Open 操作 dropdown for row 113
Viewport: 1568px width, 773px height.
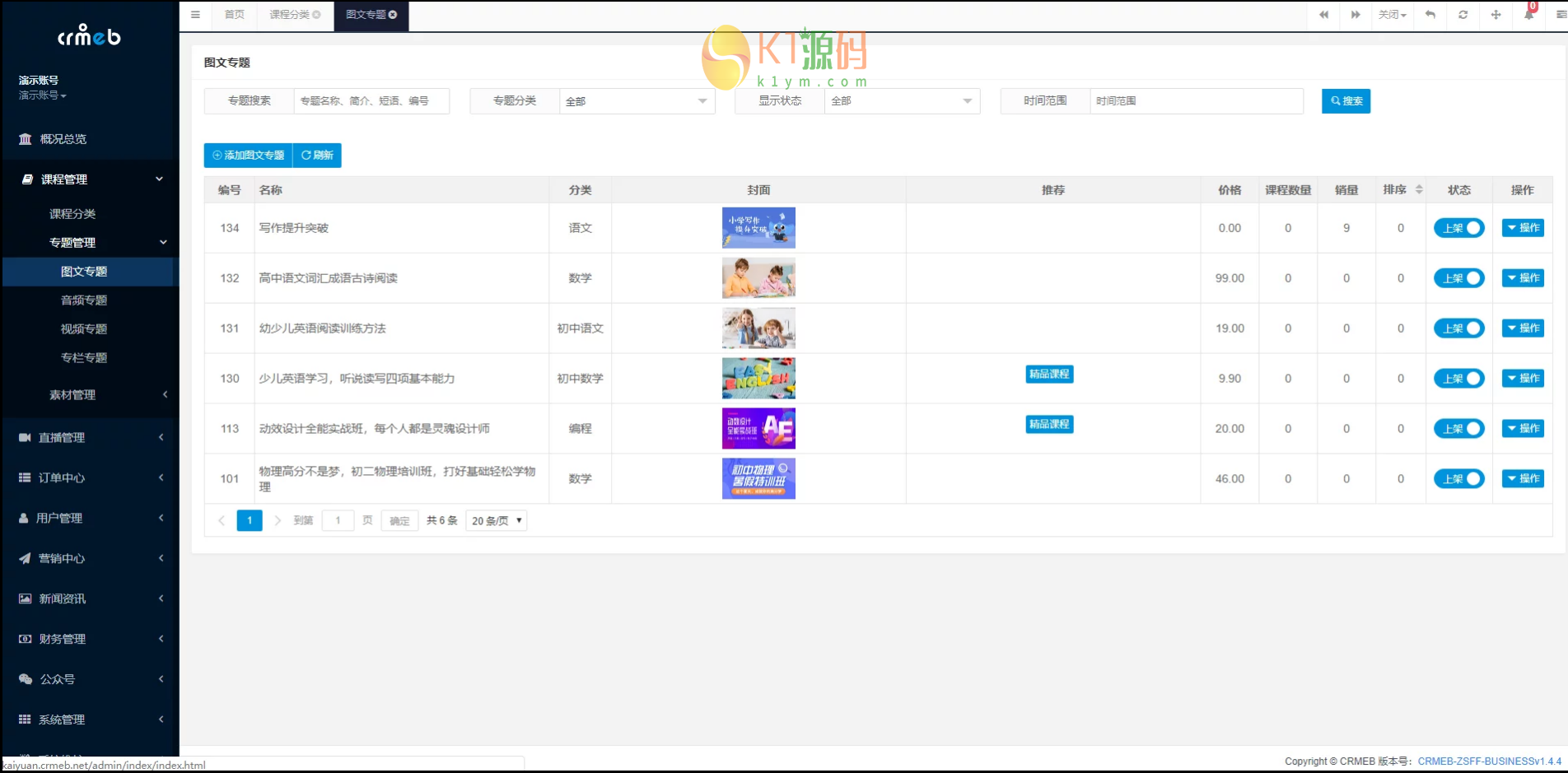[x=1523, y=429]
